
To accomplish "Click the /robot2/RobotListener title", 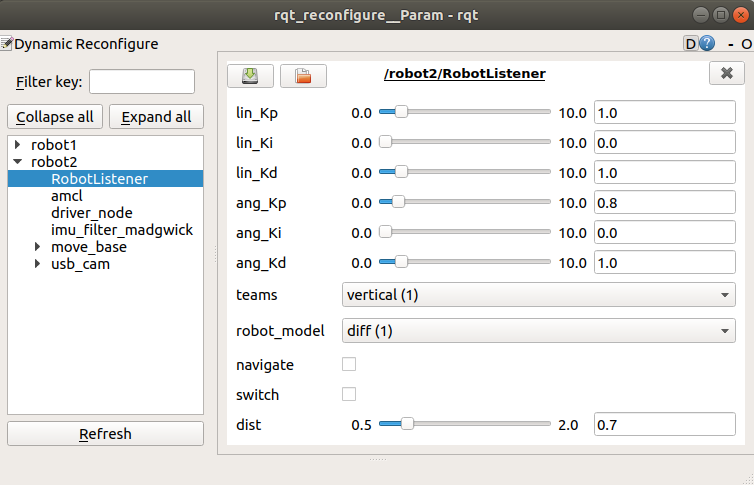I will pyautogui.click(x=465, y=74).
